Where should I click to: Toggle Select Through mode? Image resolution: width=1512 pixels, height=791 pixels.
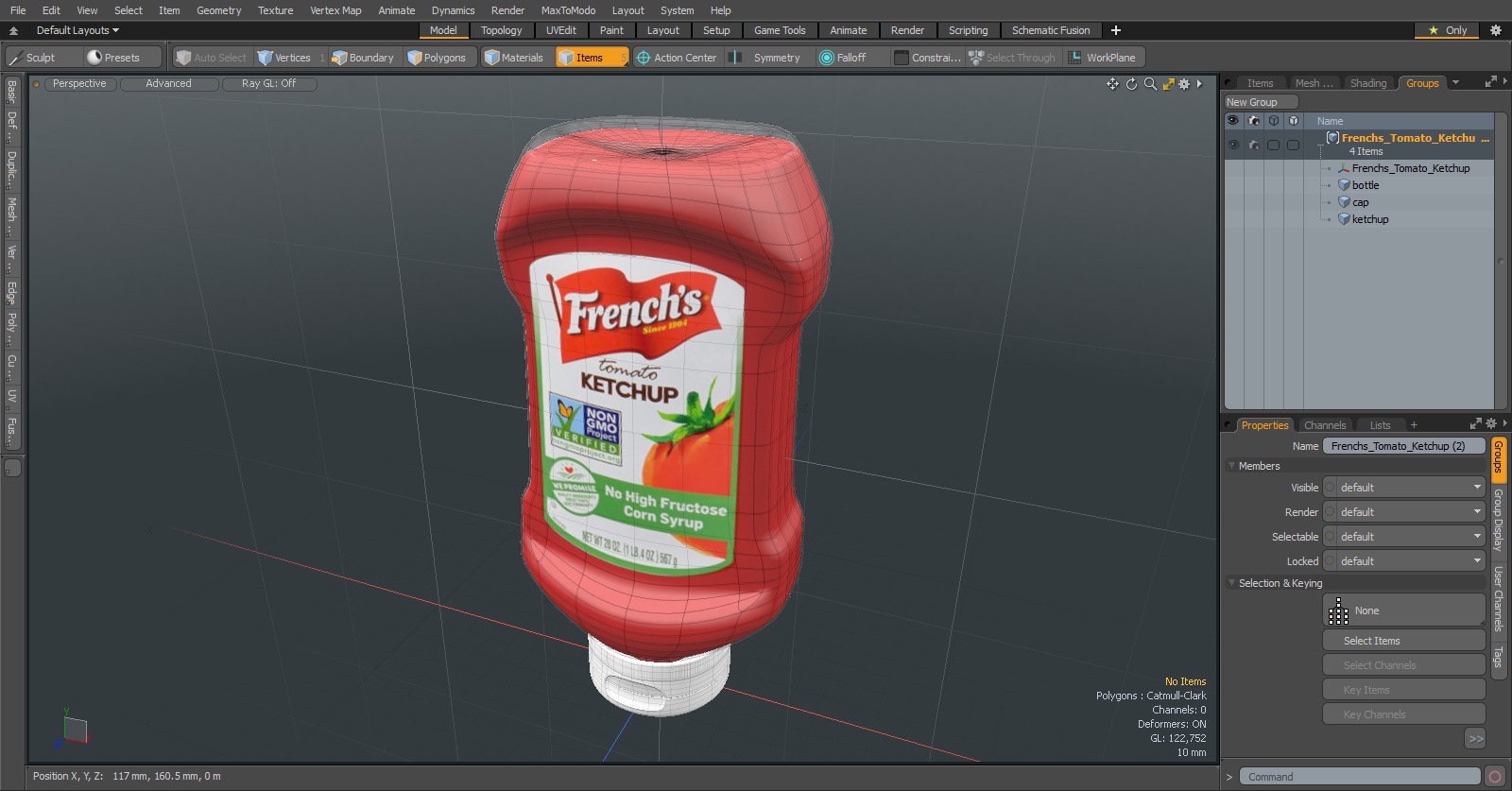1012,58
